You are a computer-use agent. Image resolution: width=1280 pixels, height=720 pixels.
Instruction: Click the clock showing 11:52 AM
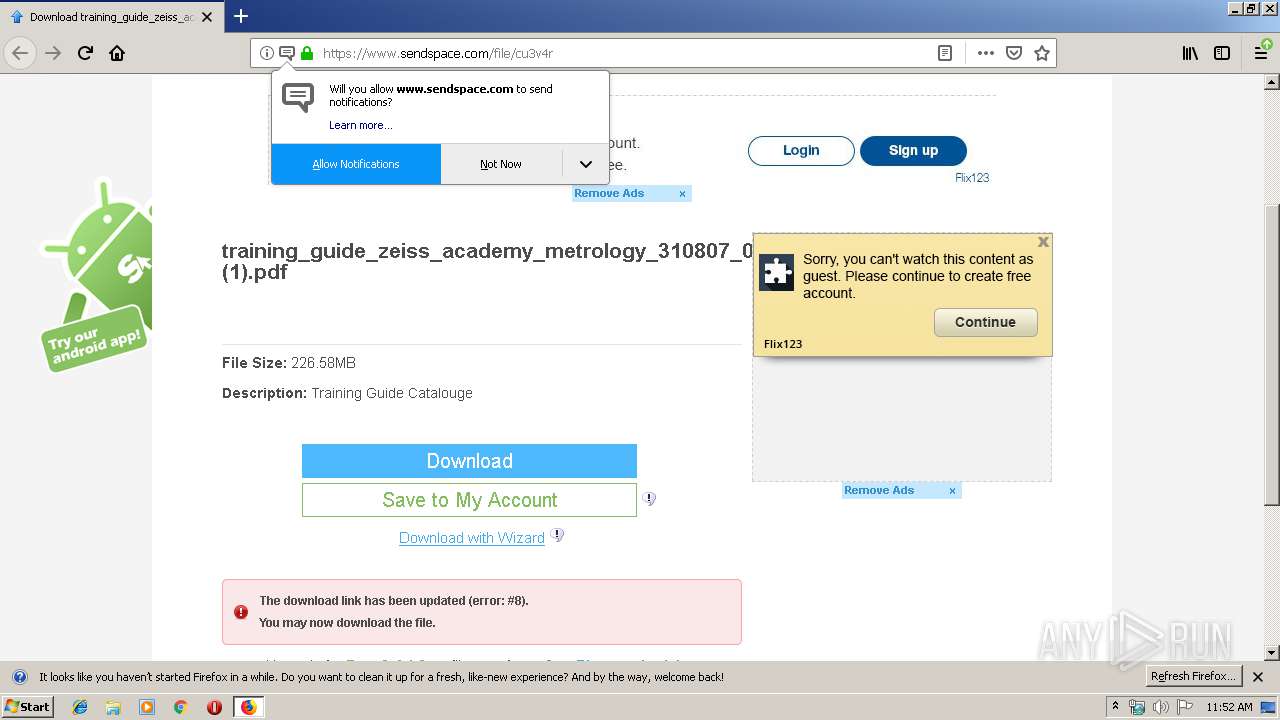click(x=1229, y=707)
